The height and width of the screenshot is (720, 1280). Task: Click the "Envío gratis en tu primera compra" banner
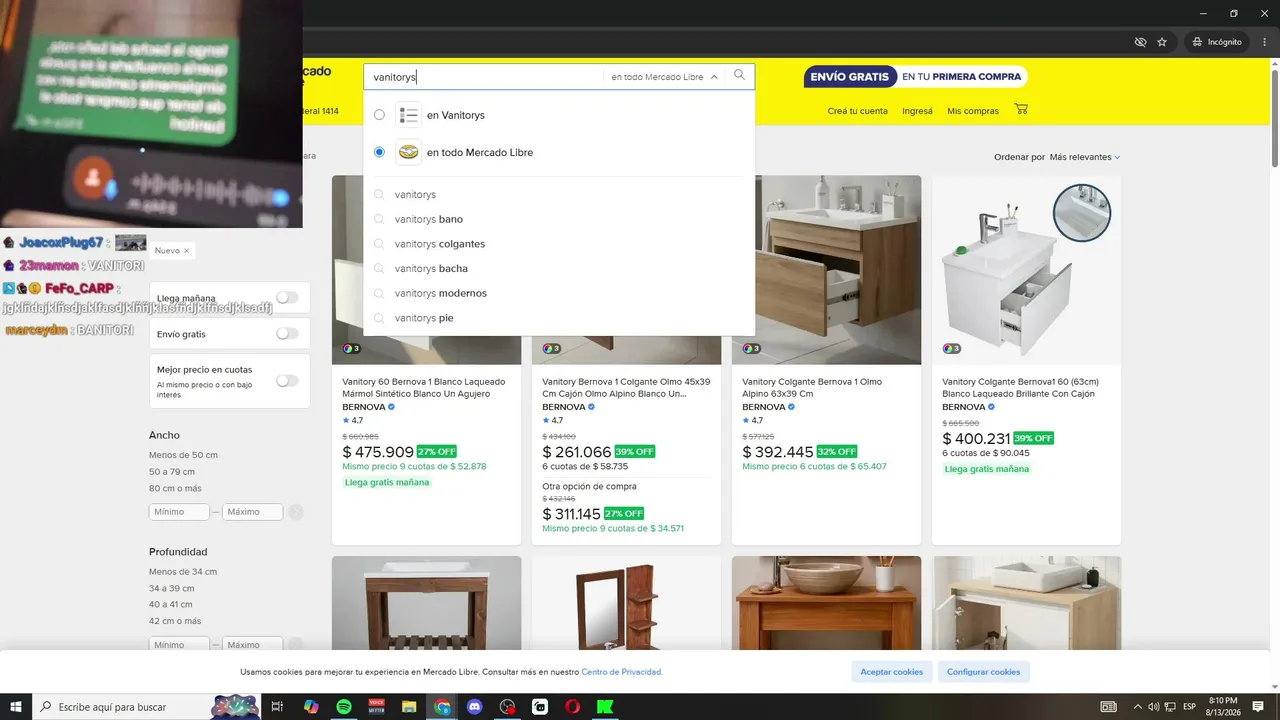[x=915, y=77]
